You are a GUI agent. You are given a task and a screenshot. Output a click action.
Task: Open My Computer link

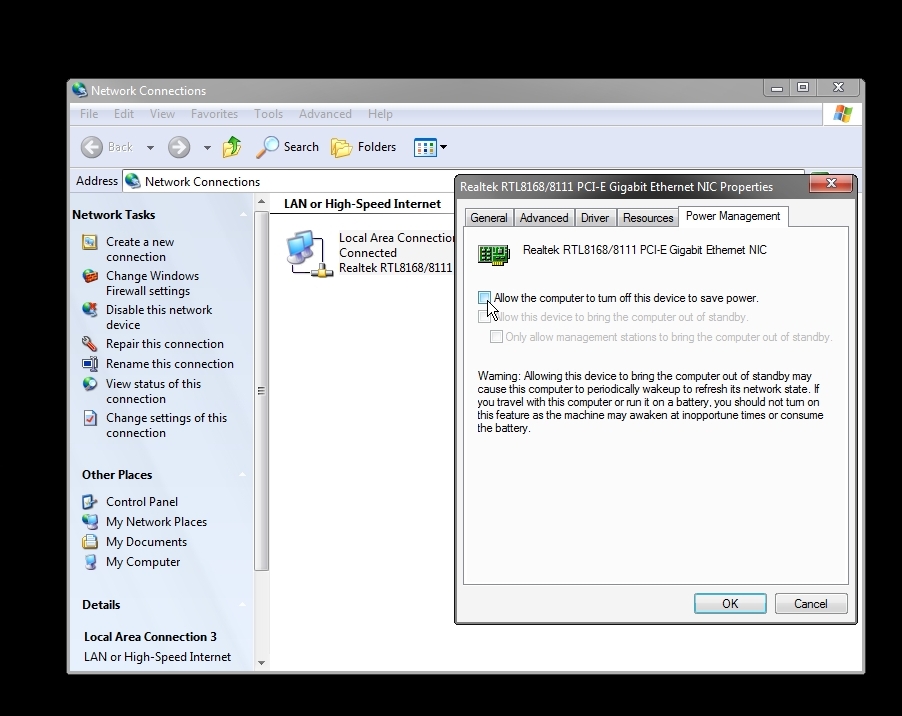click(143, 562)
